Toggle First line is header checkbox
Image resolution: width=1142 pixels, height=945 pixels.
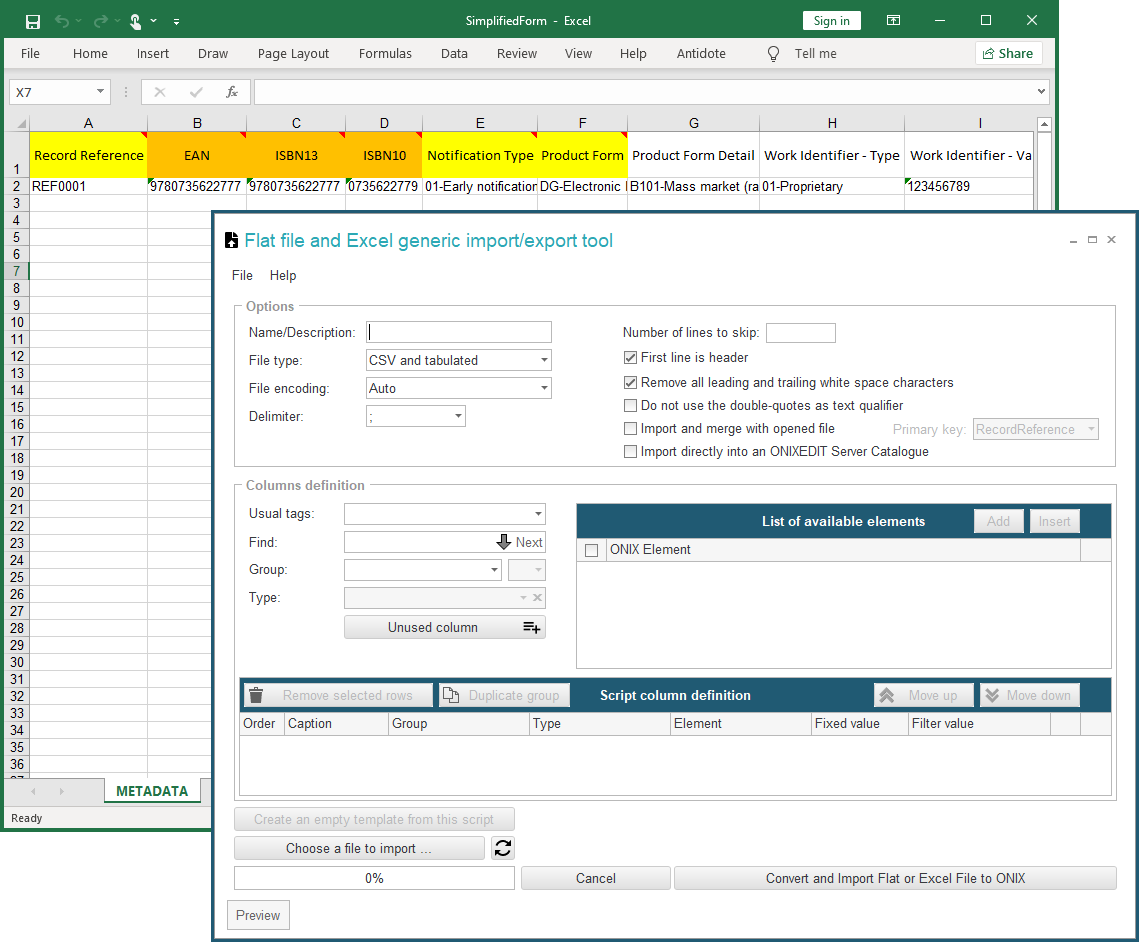click(631, 357)
